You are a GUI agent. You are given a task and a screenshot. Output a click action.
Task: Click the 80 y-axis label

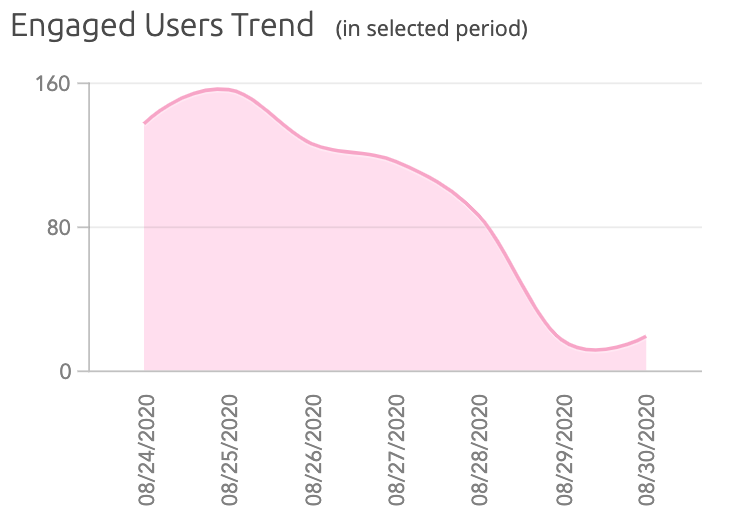[x=60, y=227]
